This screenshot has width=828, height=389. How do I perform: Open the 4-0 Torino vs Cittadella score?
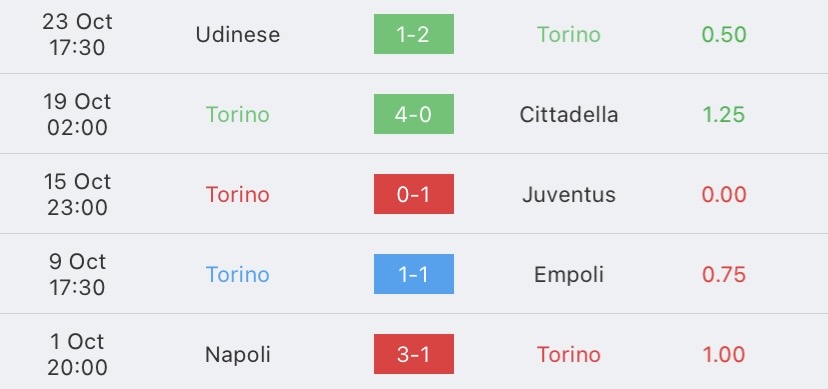click(x=413, y=114)
